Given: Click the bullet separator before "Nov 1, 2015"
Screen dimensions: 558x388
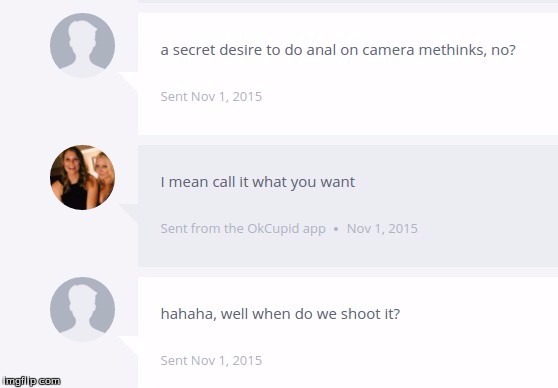Looking at the screenshot, I should pos(336,229).
